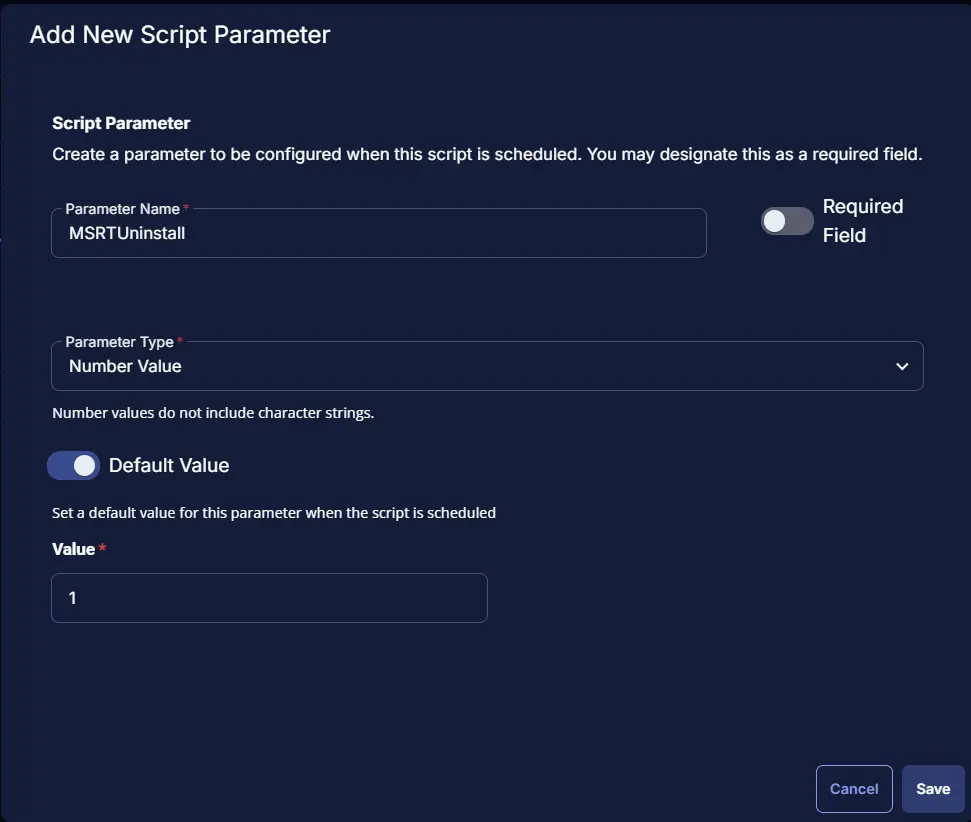The height and width of the screenshot is (822, 971).
Task: Click the asterisk next to Parameter Name
Action: click(186, 208)
